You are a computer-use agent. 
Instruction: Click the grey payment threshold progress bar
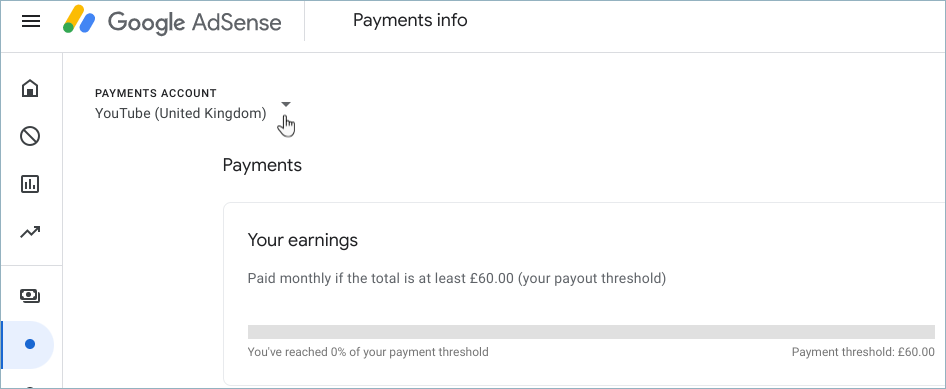pos(591,332)
